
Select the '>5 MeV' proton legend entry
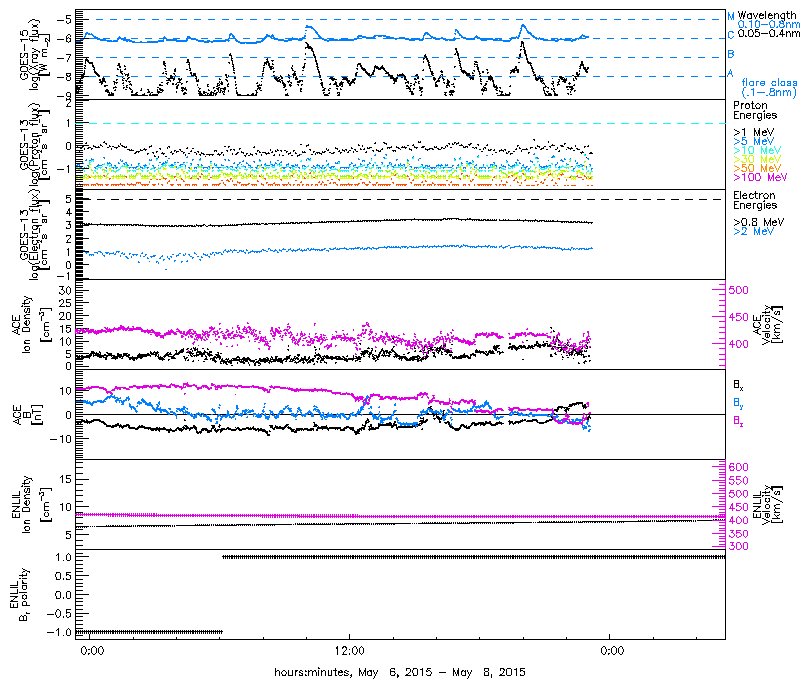754,141
